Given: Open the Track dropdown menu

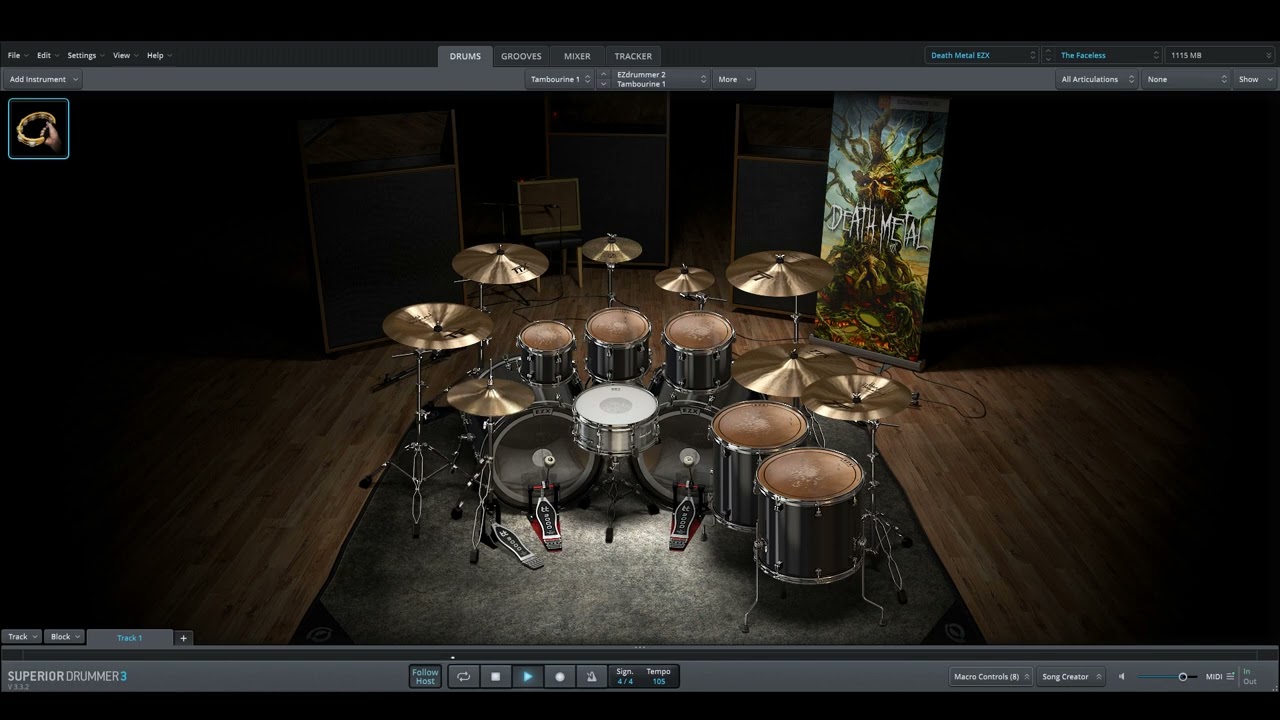Looking at the screenshot, I should [x=23, y=637].
